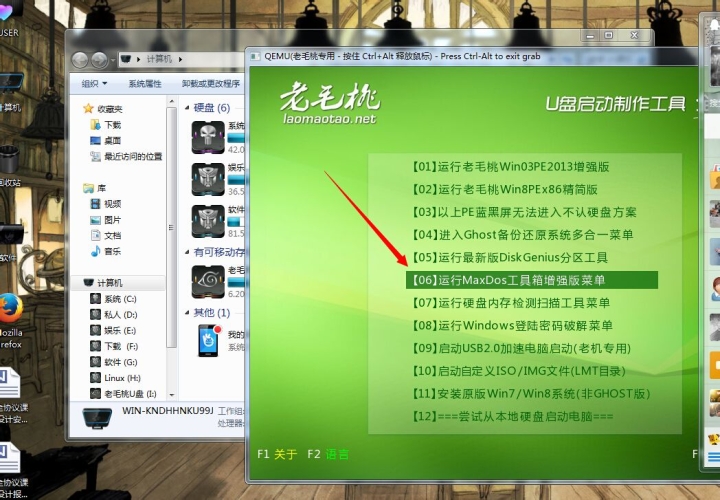Click the 娱乐 drive Transformers icon
Image resolution: width=720 pixels, height=500 pixels.
208,180
